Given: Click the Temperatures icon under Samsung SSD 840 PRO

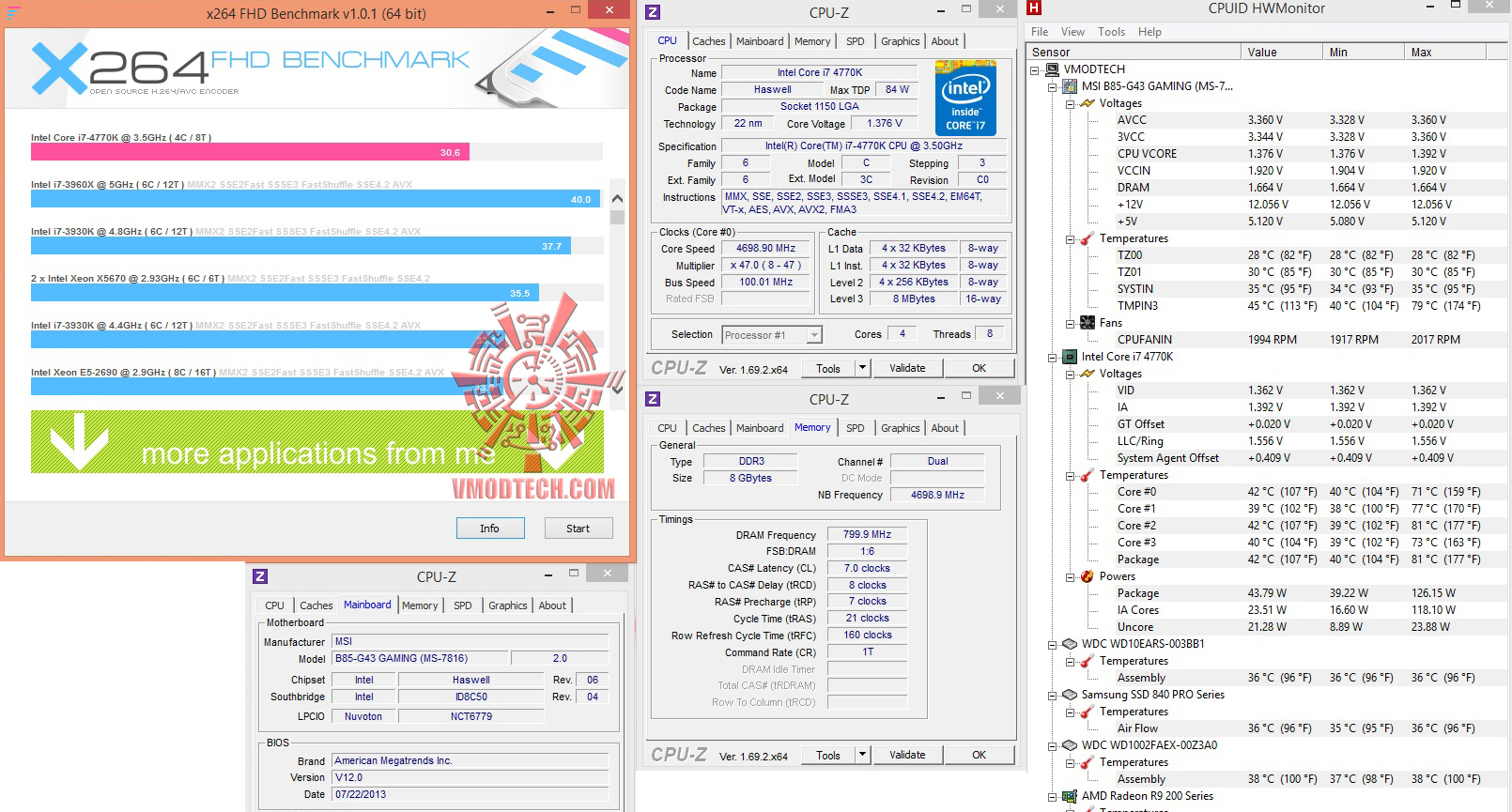Looking at the screenshot, I should coord(1088,712).
